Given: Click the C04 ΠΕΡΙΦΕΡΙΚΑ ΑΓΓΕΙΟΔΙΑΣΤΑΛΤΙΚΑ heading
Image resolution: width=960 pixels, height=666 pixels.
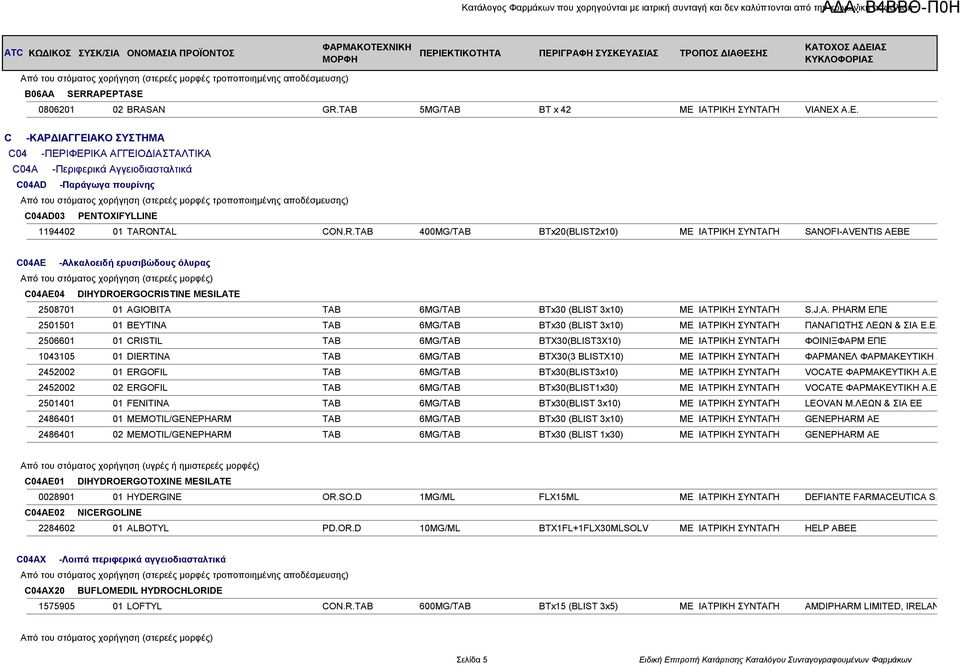Looking at the screenshot, I should (110, 154).
